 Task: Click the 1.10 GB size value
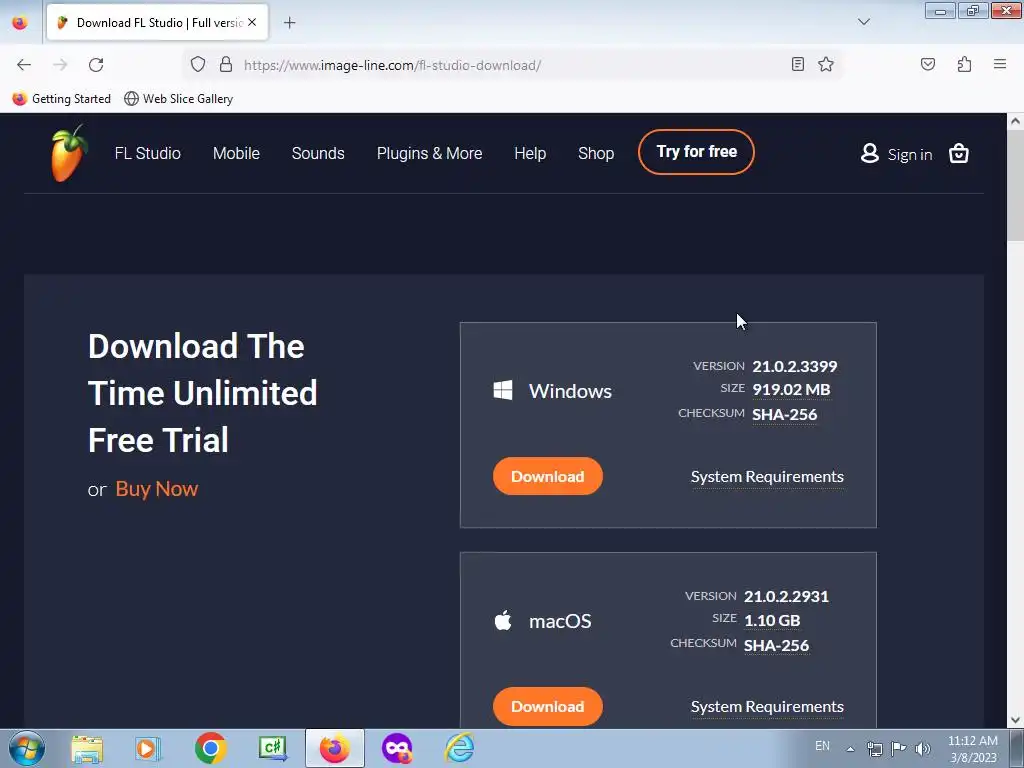[772, 620]
